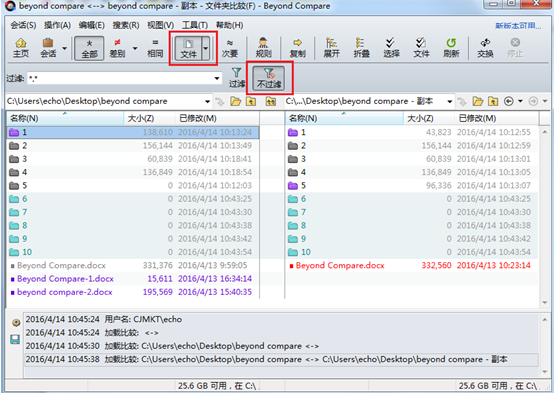Open the 视图(V) menu
Screen dimensions: 554x393
(160, 25)
